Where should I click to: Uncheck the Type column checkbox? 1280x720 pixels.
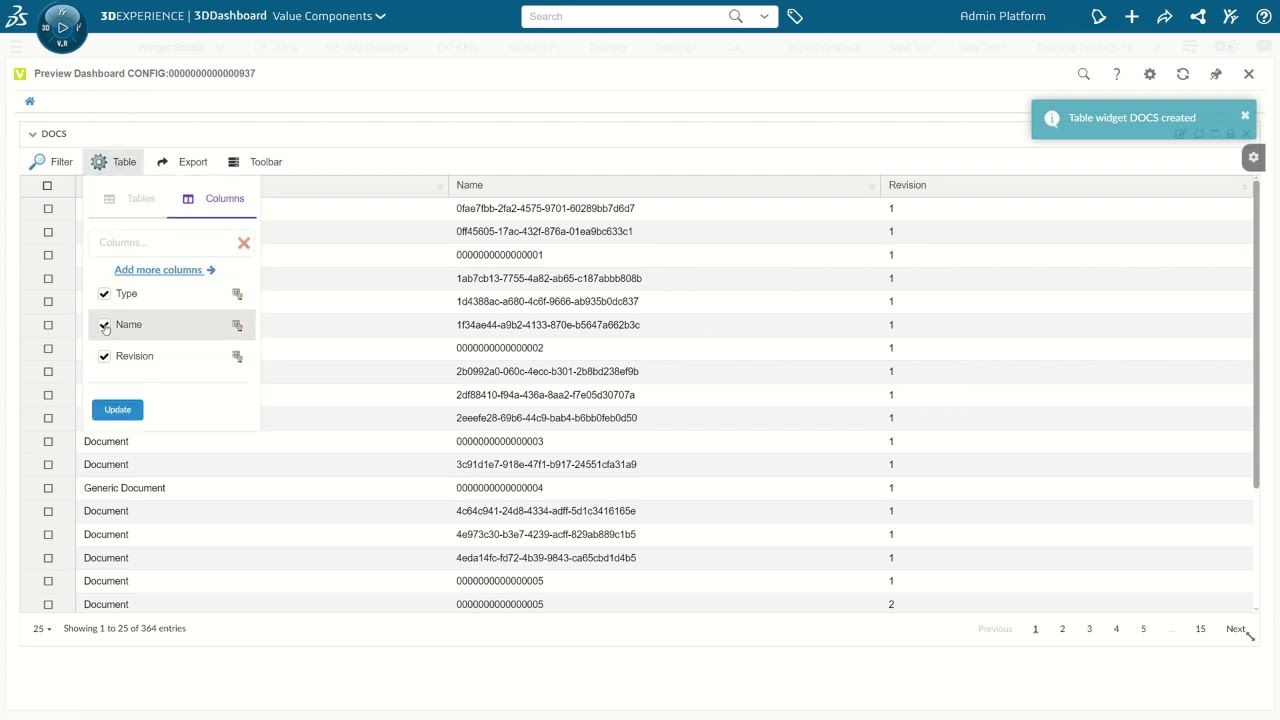[104, 294]
